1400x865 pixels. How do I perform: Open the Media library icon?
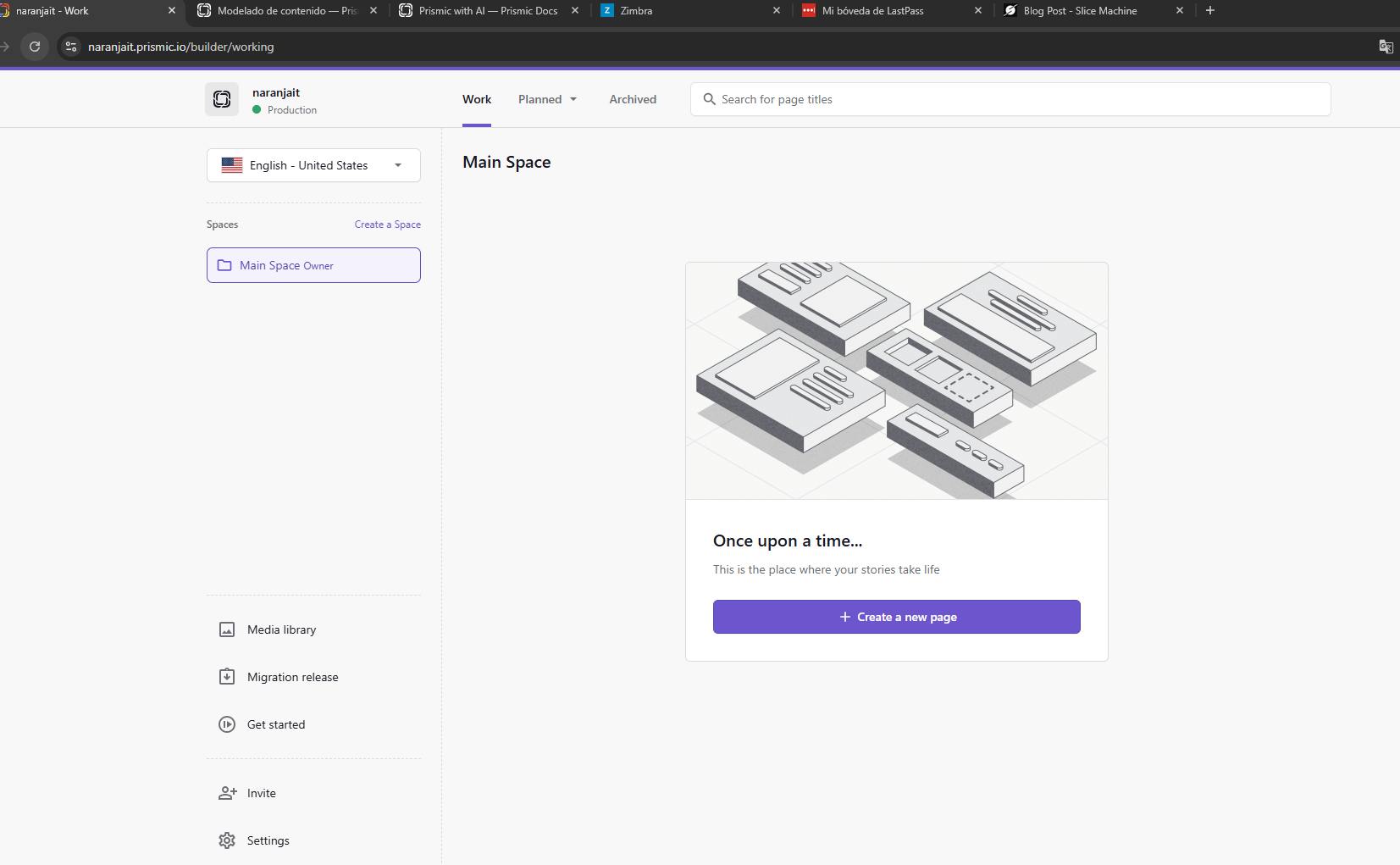pyautogui.click(x=227, y=629)
